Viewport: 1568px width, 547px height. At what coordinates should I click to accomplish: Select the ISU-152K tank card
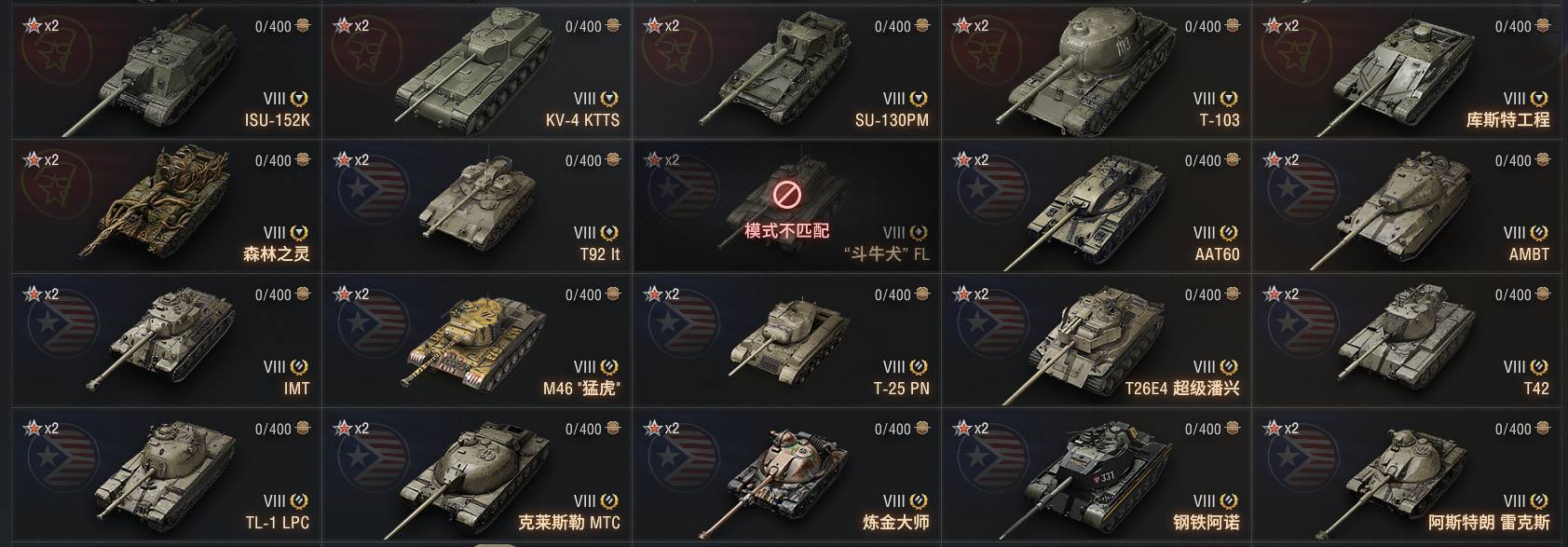(x=167, y=73)
